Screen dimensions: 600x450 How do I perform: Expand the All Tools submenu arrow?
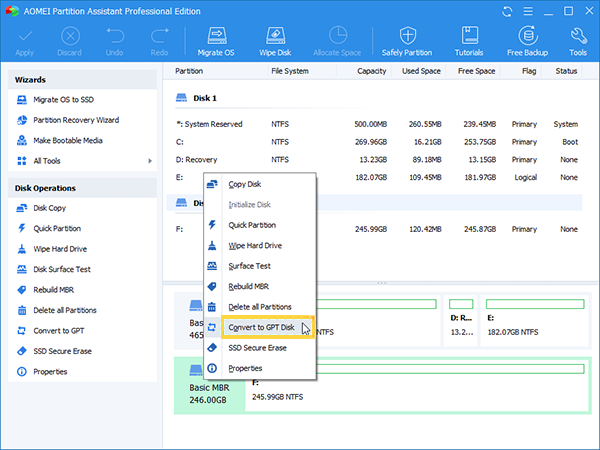point(150,161)
